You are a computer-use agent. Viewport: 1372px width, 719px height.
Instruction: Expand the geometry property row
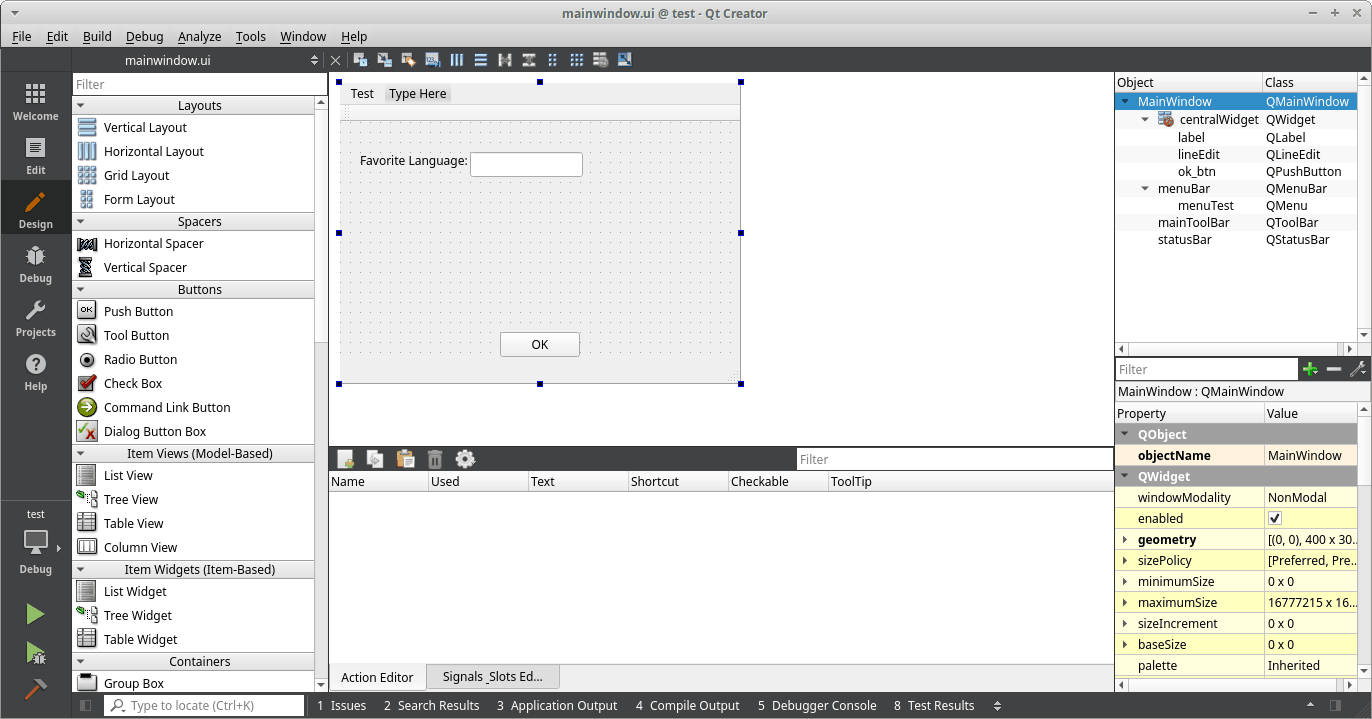coord(1125,539)
